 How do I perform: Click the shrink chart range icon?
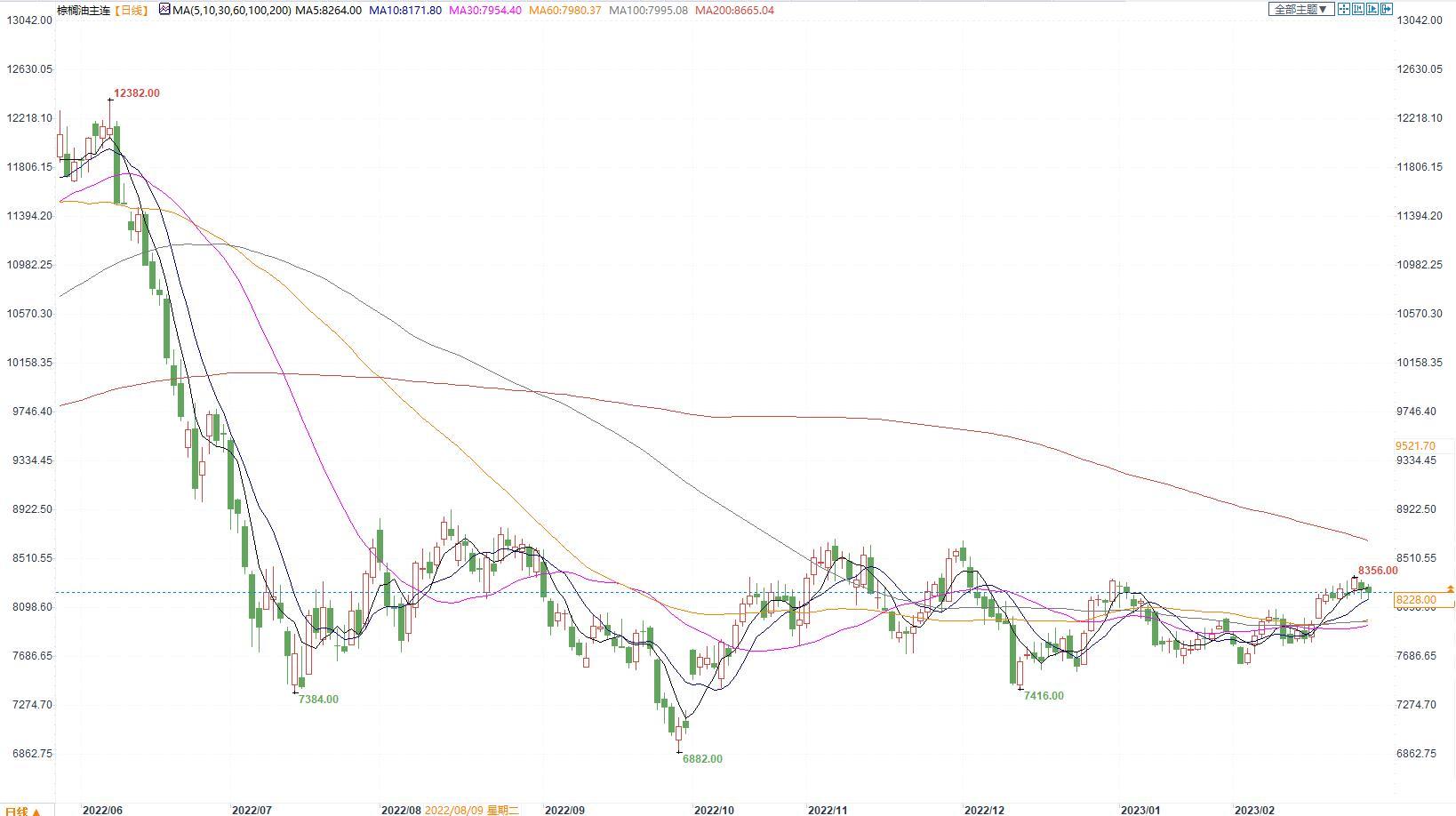(1358, 9)
